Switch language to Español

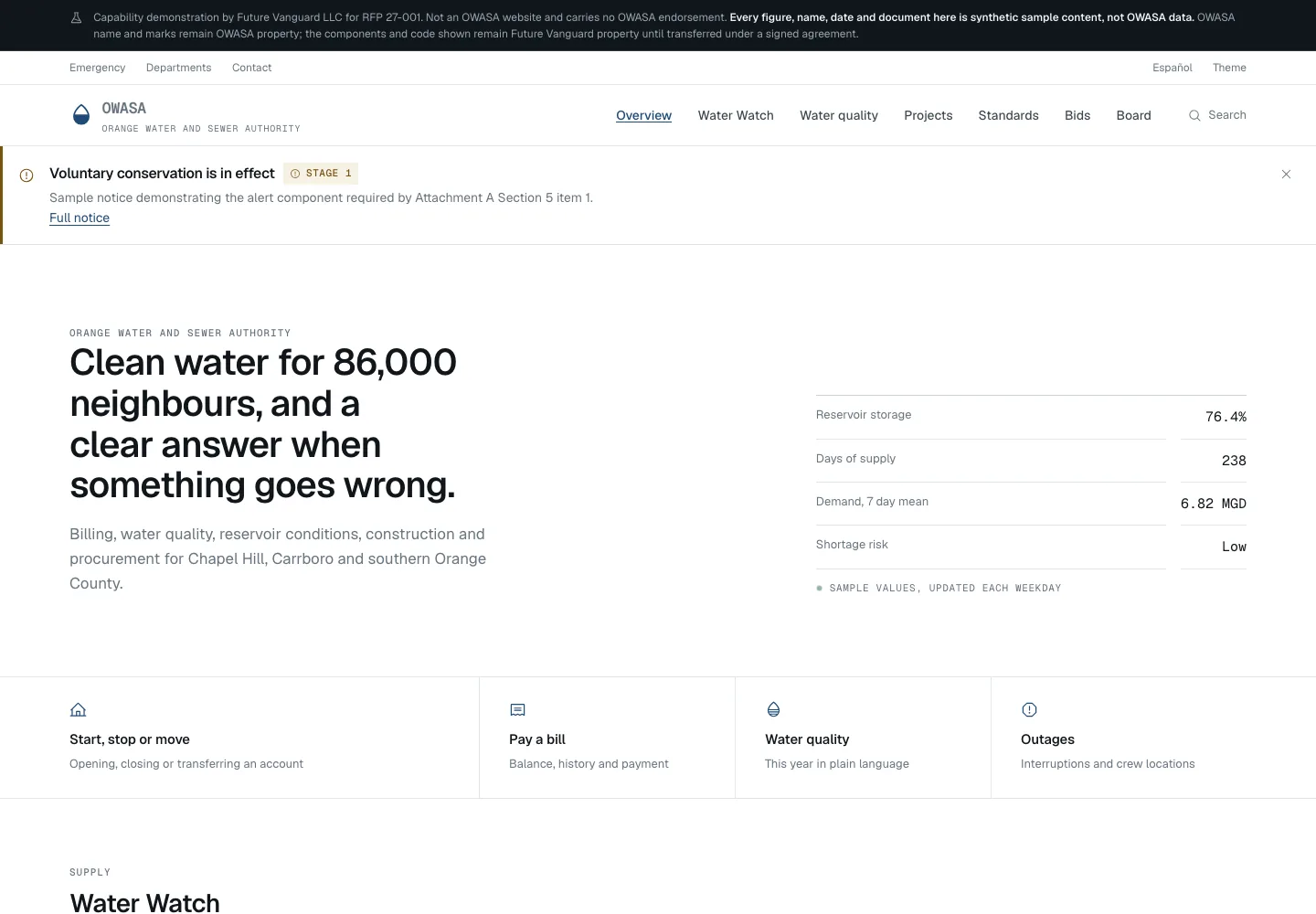[x=1173, y=68]
